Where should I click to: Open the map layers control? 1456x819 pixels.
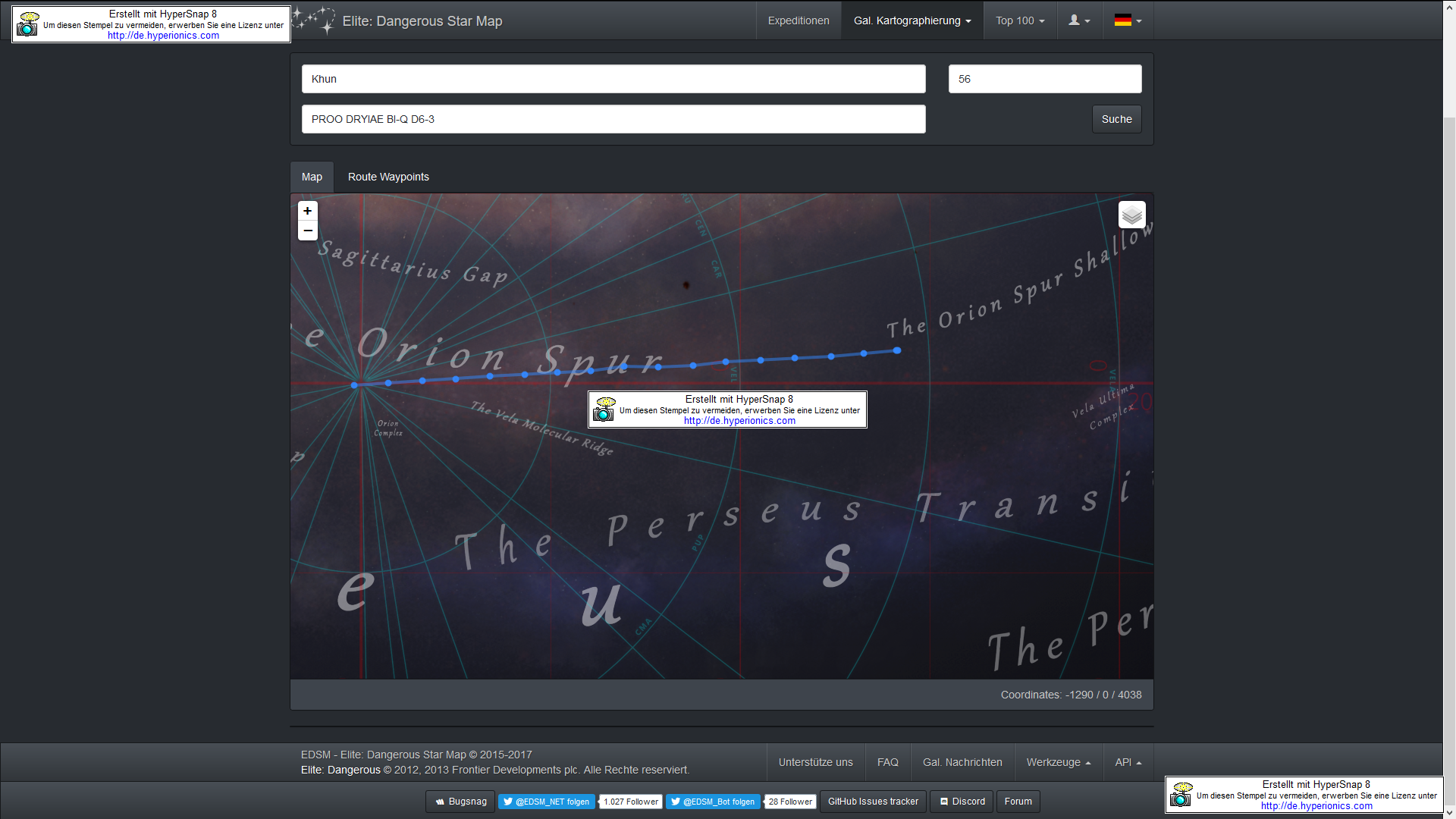pyautogui.click(x=1131, y=215)
